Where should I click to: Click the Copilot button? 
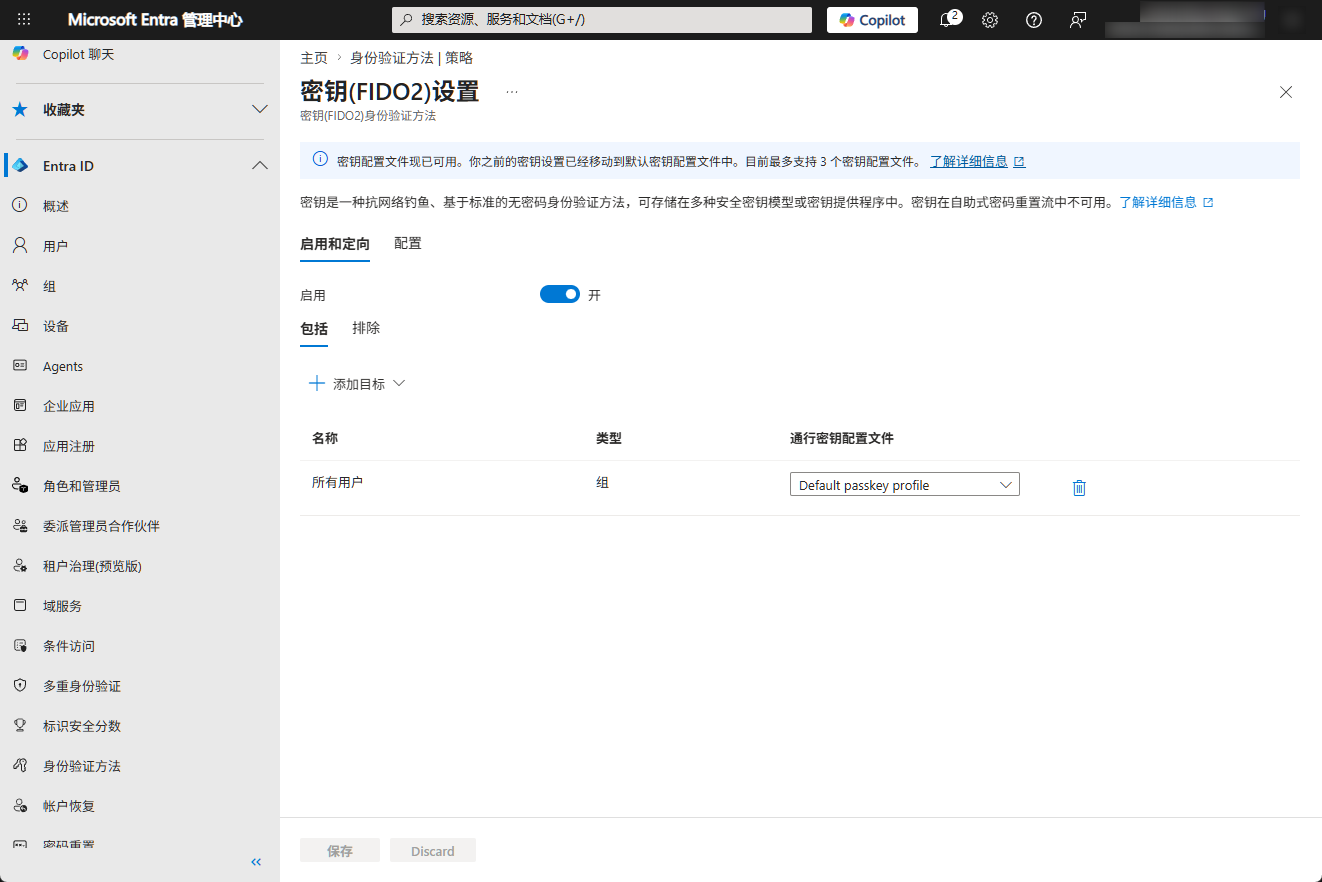872,20
